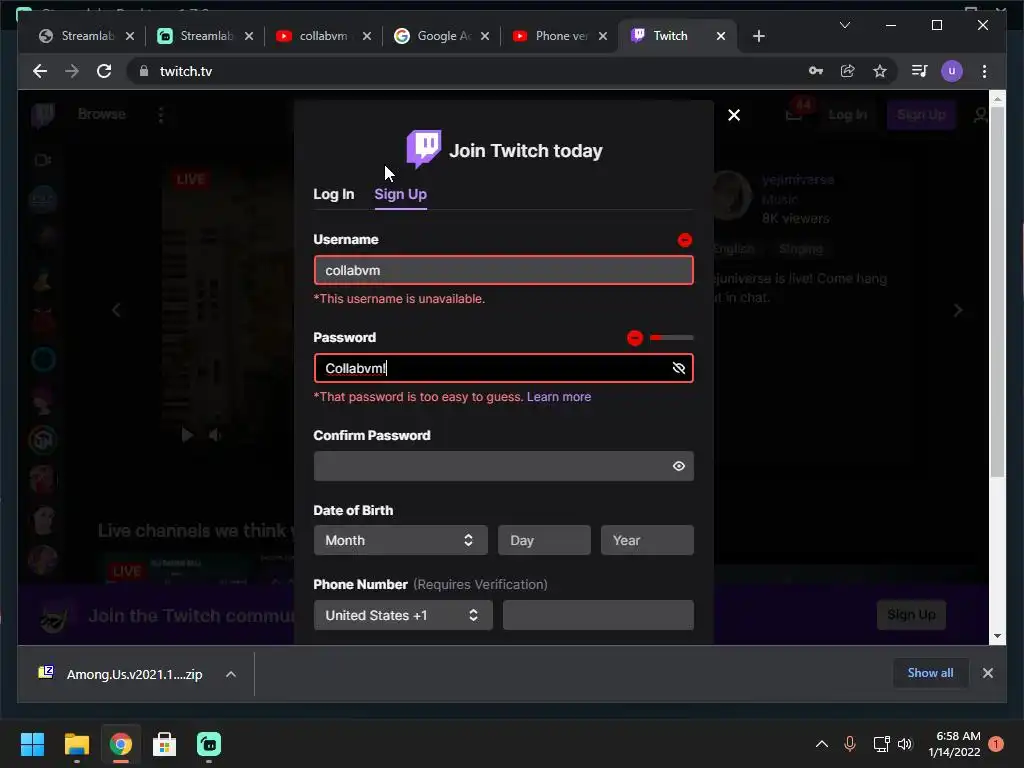Screen dimensions: 1024x768
Task: Bookmark this page with star icon
Action: click(880, 71)
